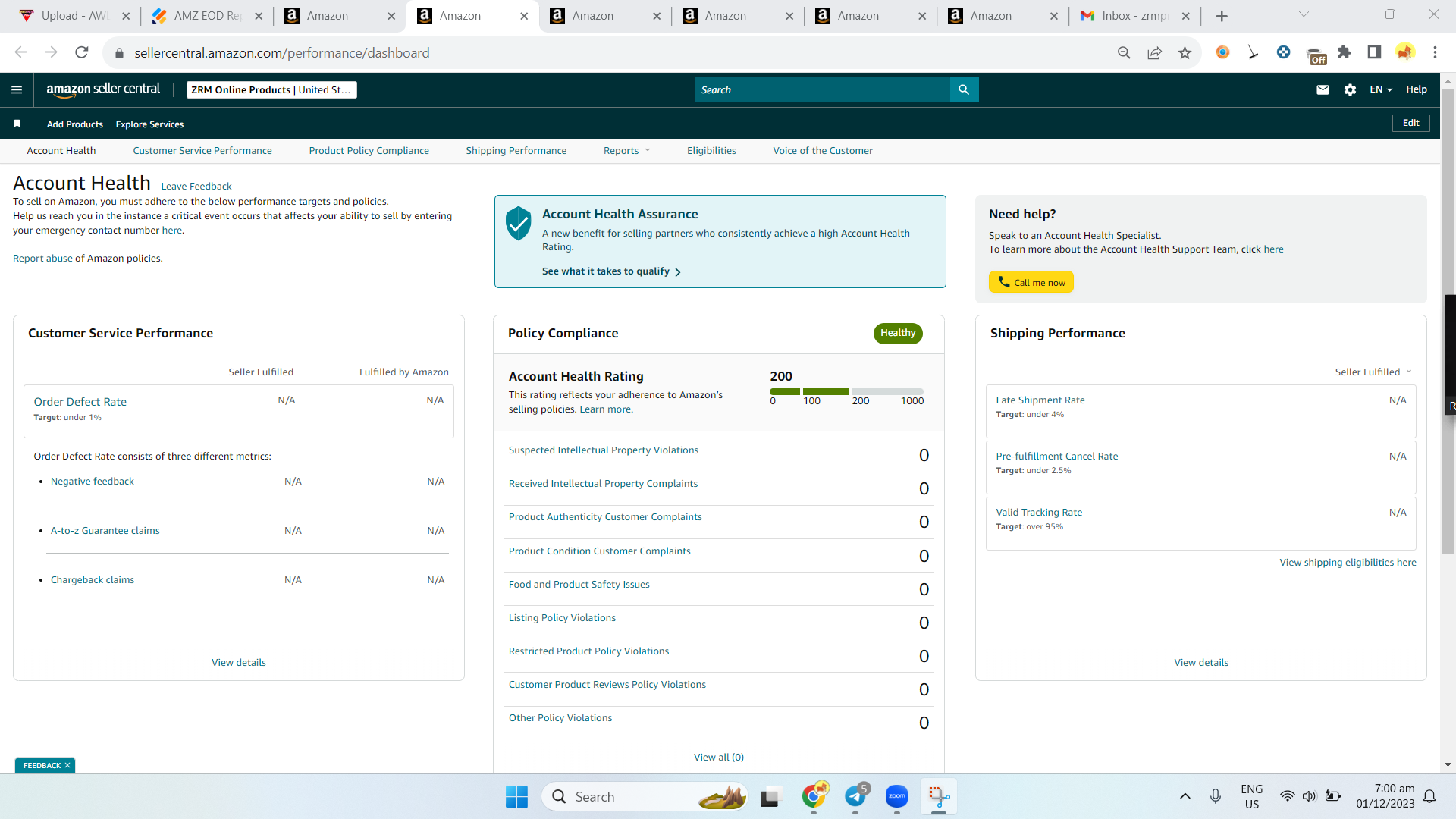Open Chrome from the taskbar
This screenshot has height=819, width=1456.
(814, 797)
